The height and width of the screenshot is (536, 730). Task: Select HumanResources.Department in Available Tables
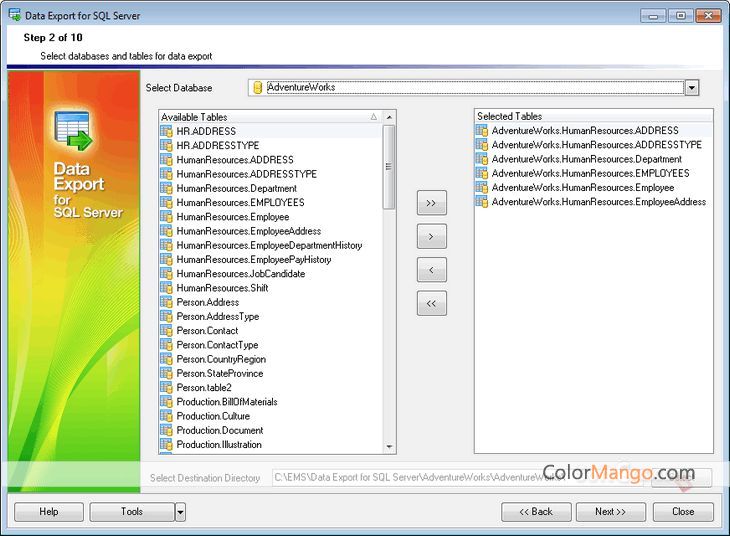click(x=237, y=188)
